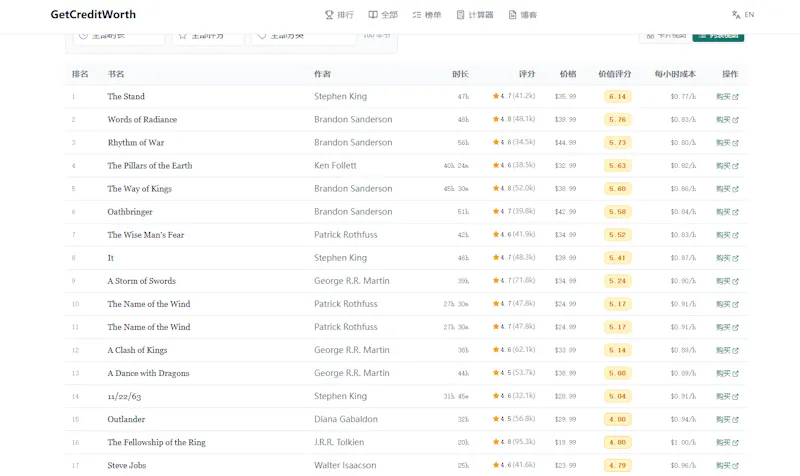Viewport: 800px width, 476px height.
Task: Switch language using the EN button
Action: pyautogui.click(x=743, y=15)
